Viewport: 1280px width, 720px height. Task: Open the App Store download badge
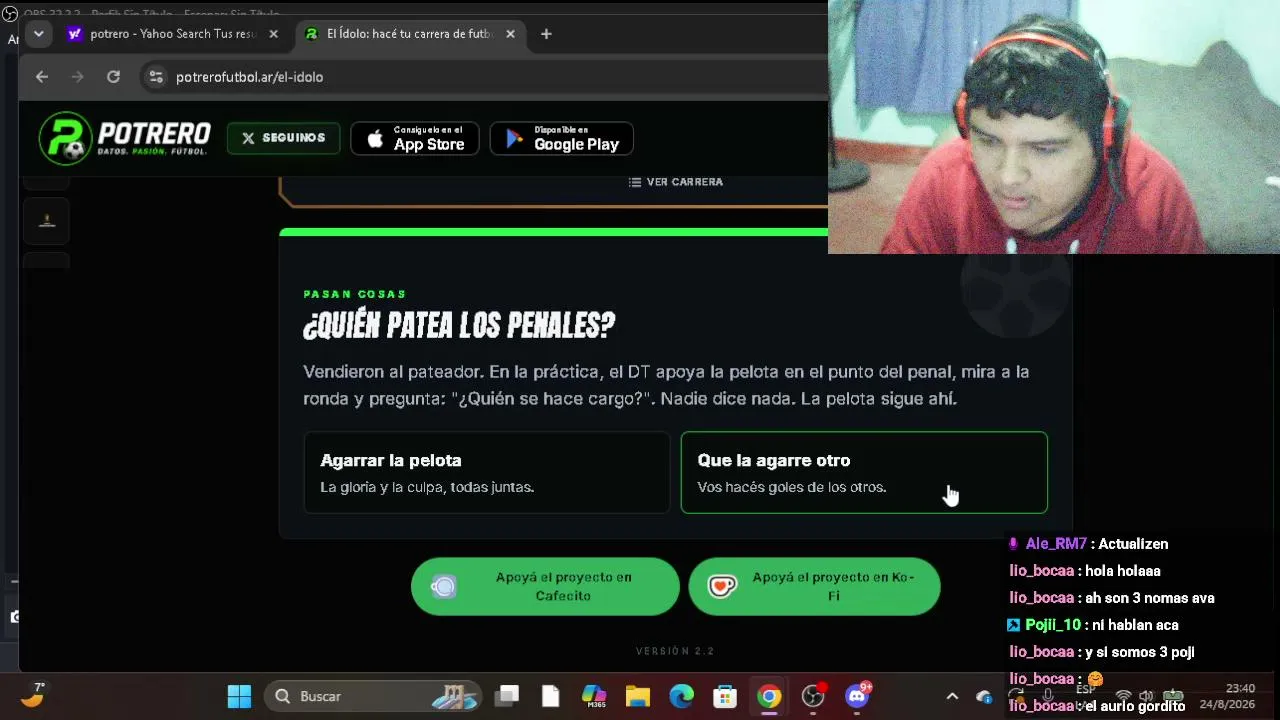[415, 138]
